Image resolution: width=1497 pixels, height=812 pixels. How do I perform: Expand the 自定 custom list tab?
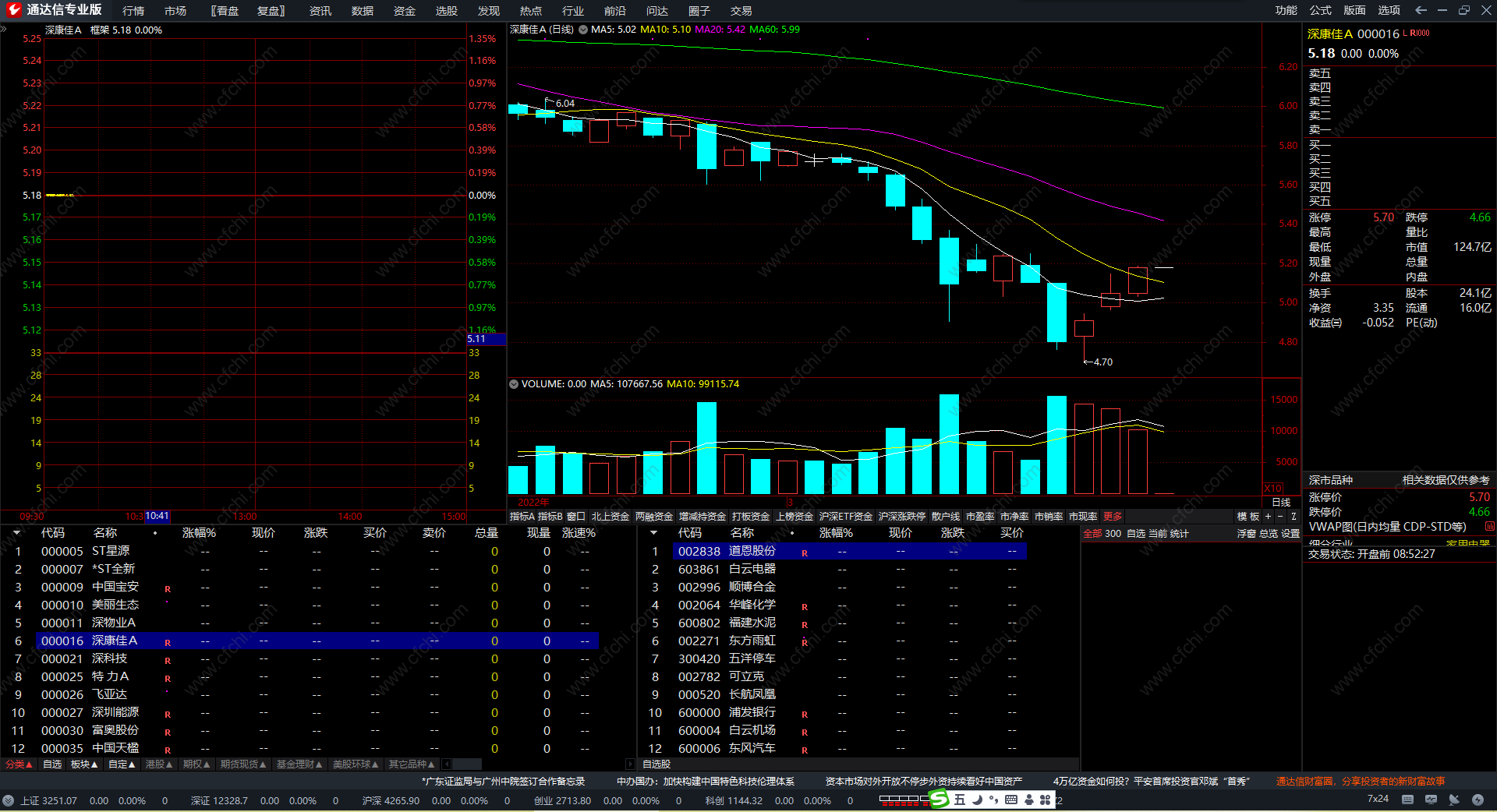pyautogui.click(x=122, y=764)
